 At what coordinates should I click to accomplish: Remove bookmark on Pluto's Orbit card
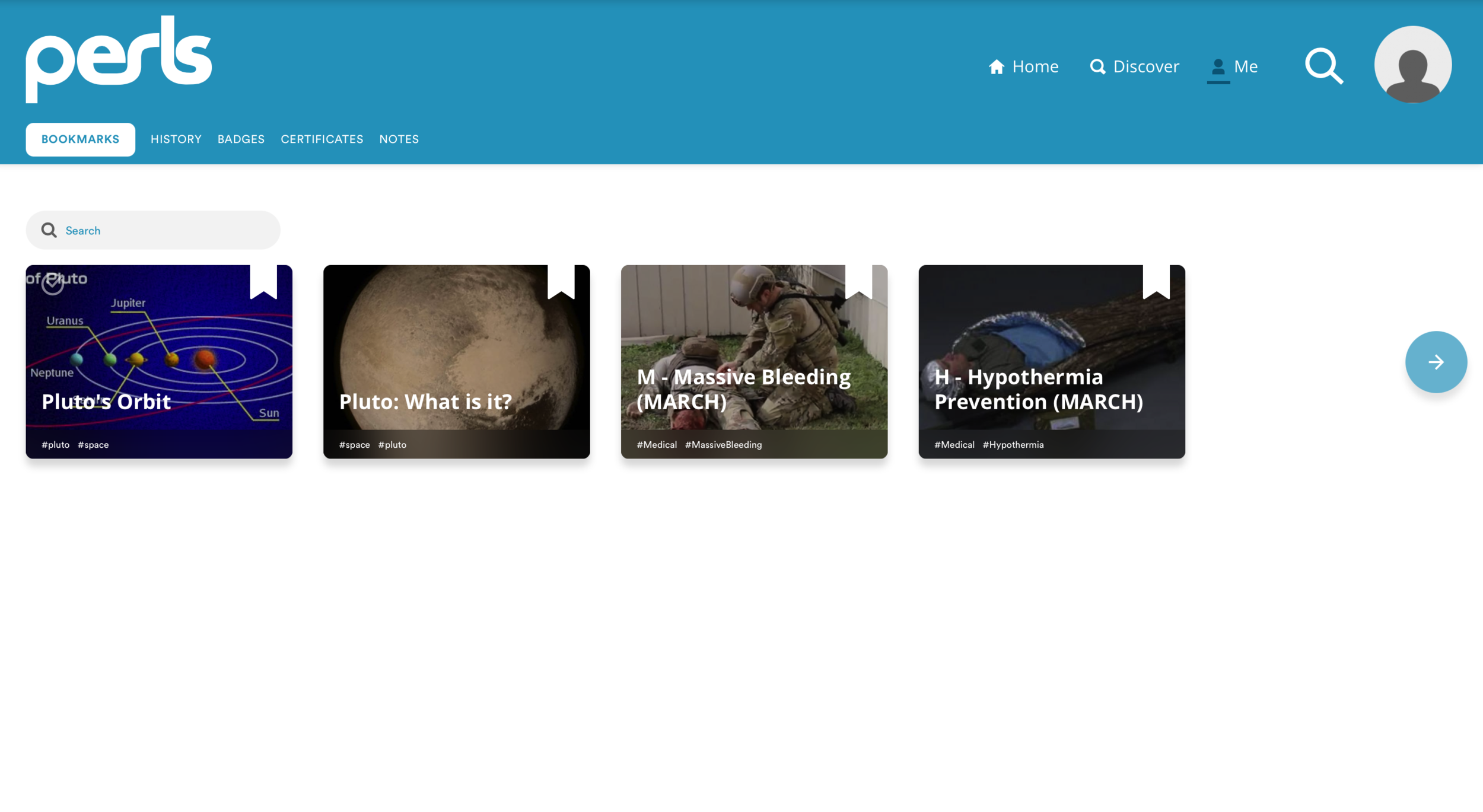click(263, 282)
